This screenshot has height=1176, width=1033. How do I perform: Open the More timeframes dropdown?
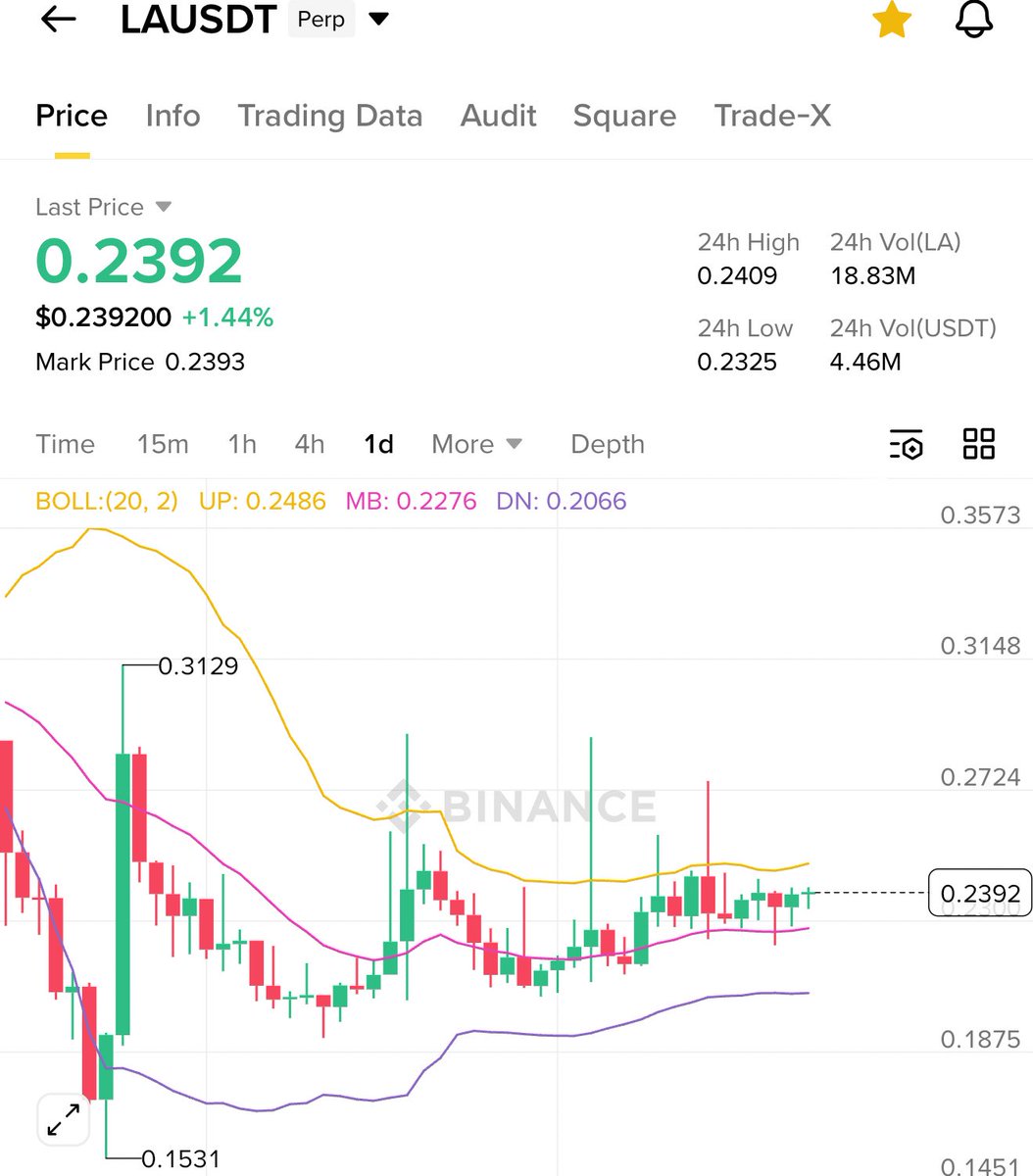(476, 444)
